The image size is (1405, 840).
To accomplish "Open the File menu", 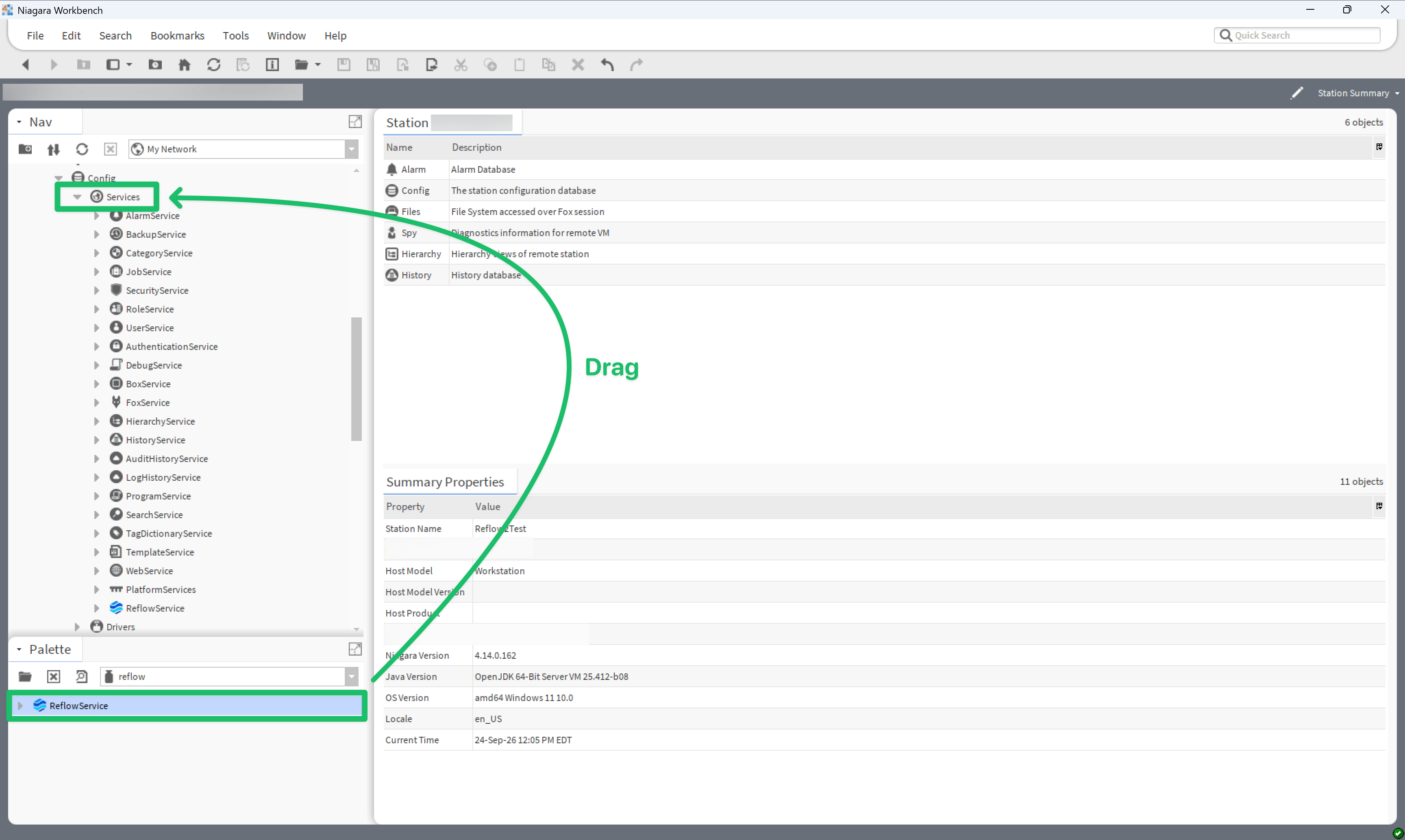I will click(35, 36).
